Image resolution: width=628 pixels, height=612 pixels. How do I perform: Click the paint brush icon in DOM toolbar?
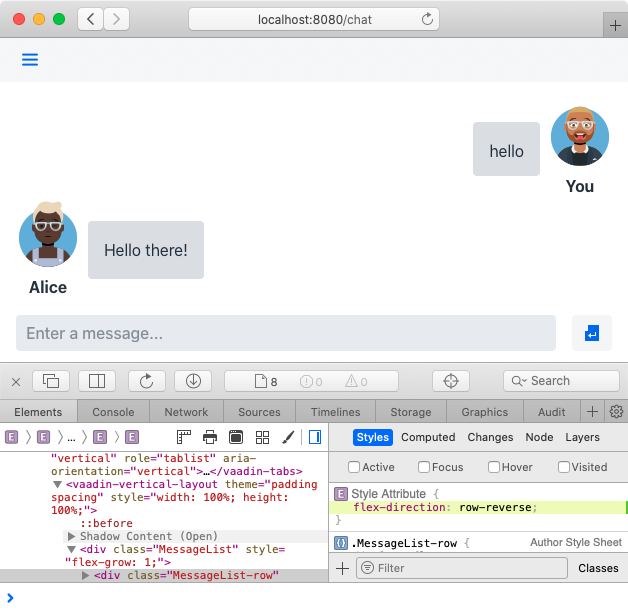288,437
